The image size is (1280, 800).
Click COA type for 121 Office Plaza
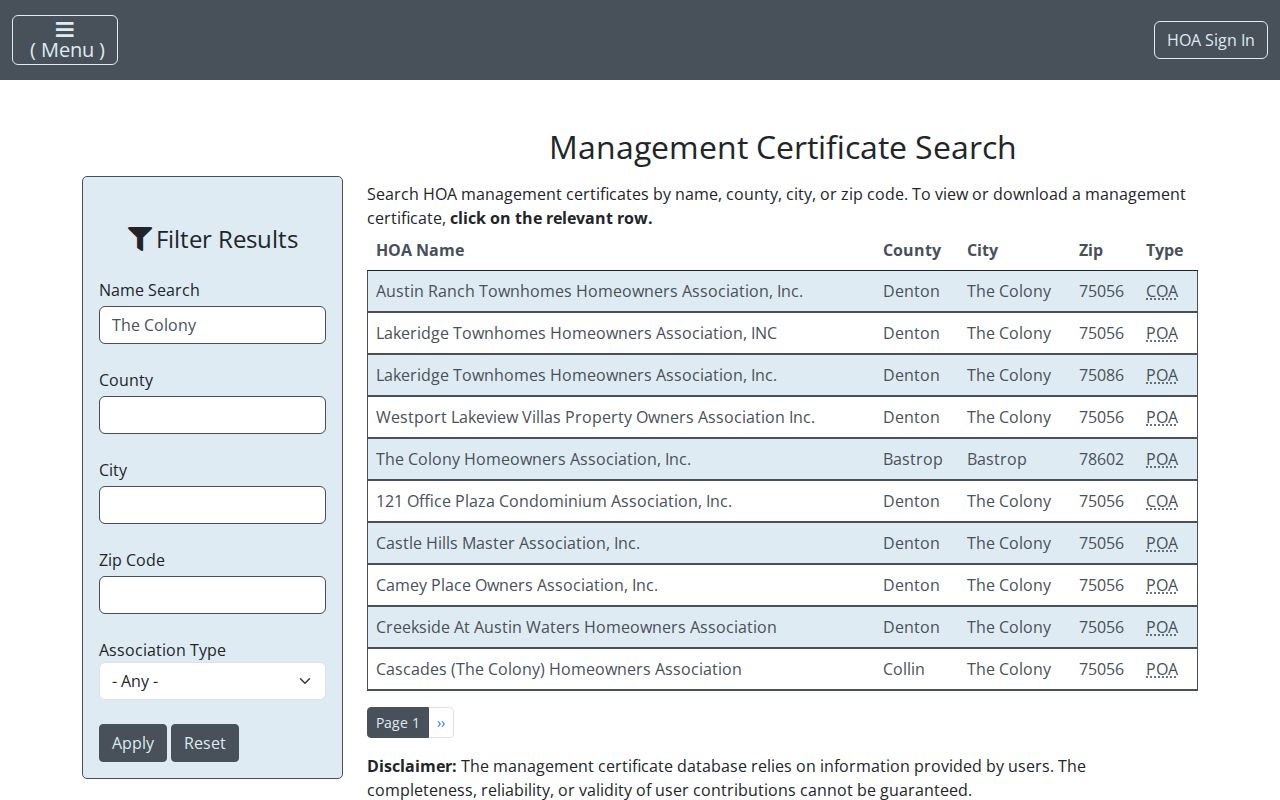1162,501
